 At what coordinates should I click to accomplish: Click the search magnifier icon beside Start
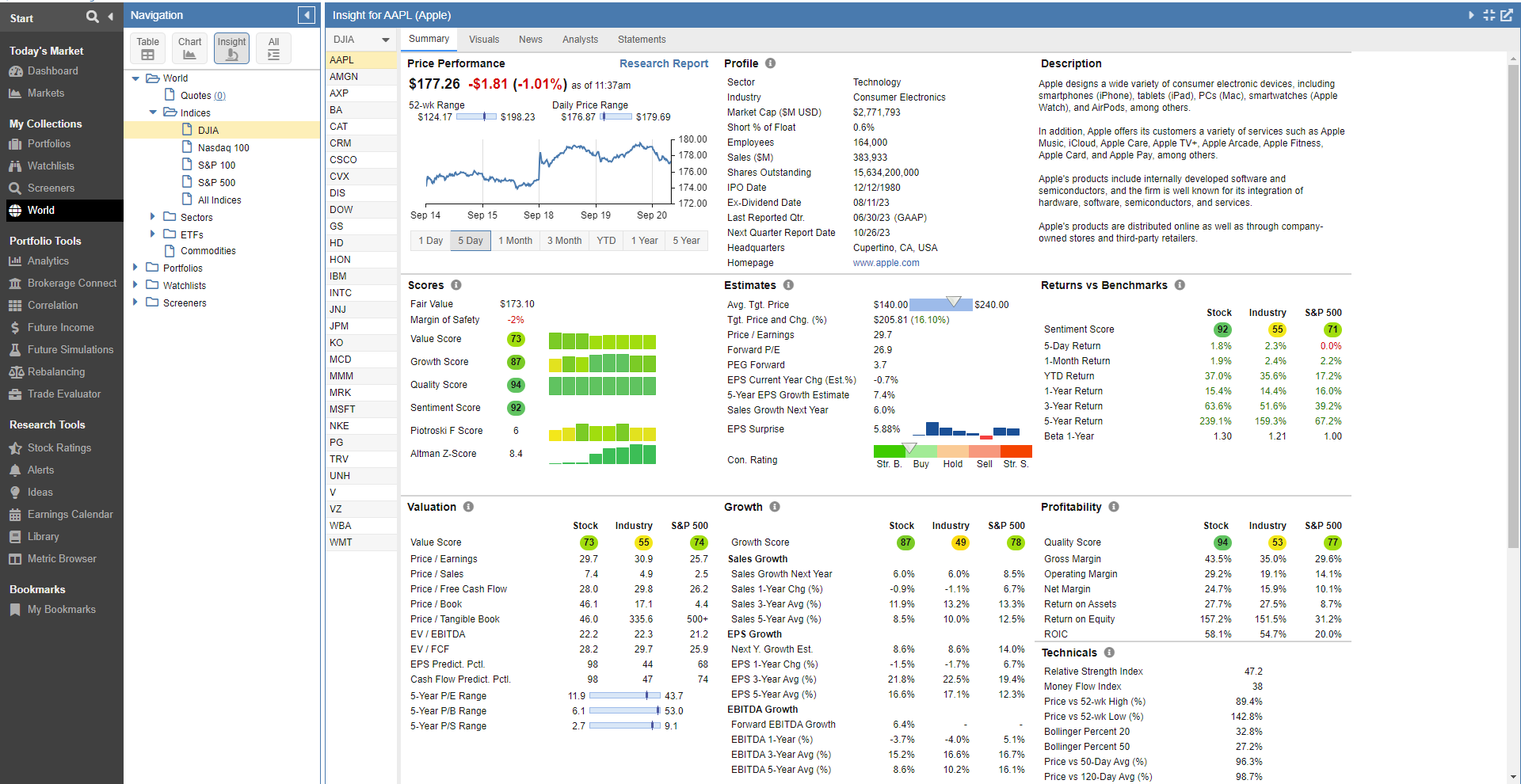point(93,17)
